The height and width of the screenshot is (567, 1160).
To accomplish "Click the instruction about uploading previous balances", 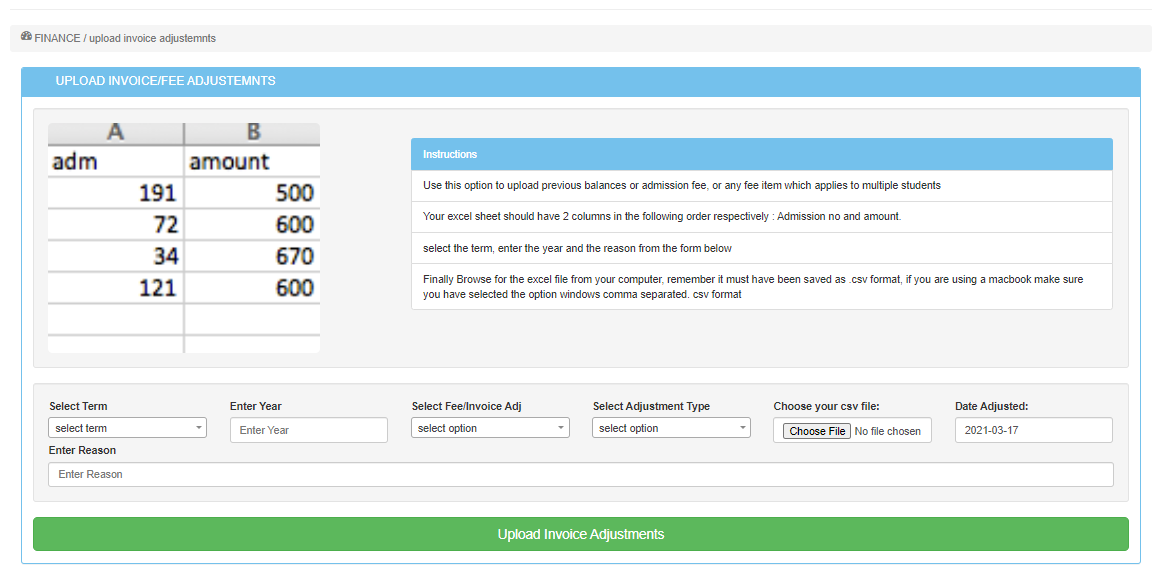I will [x=681, y=186].
